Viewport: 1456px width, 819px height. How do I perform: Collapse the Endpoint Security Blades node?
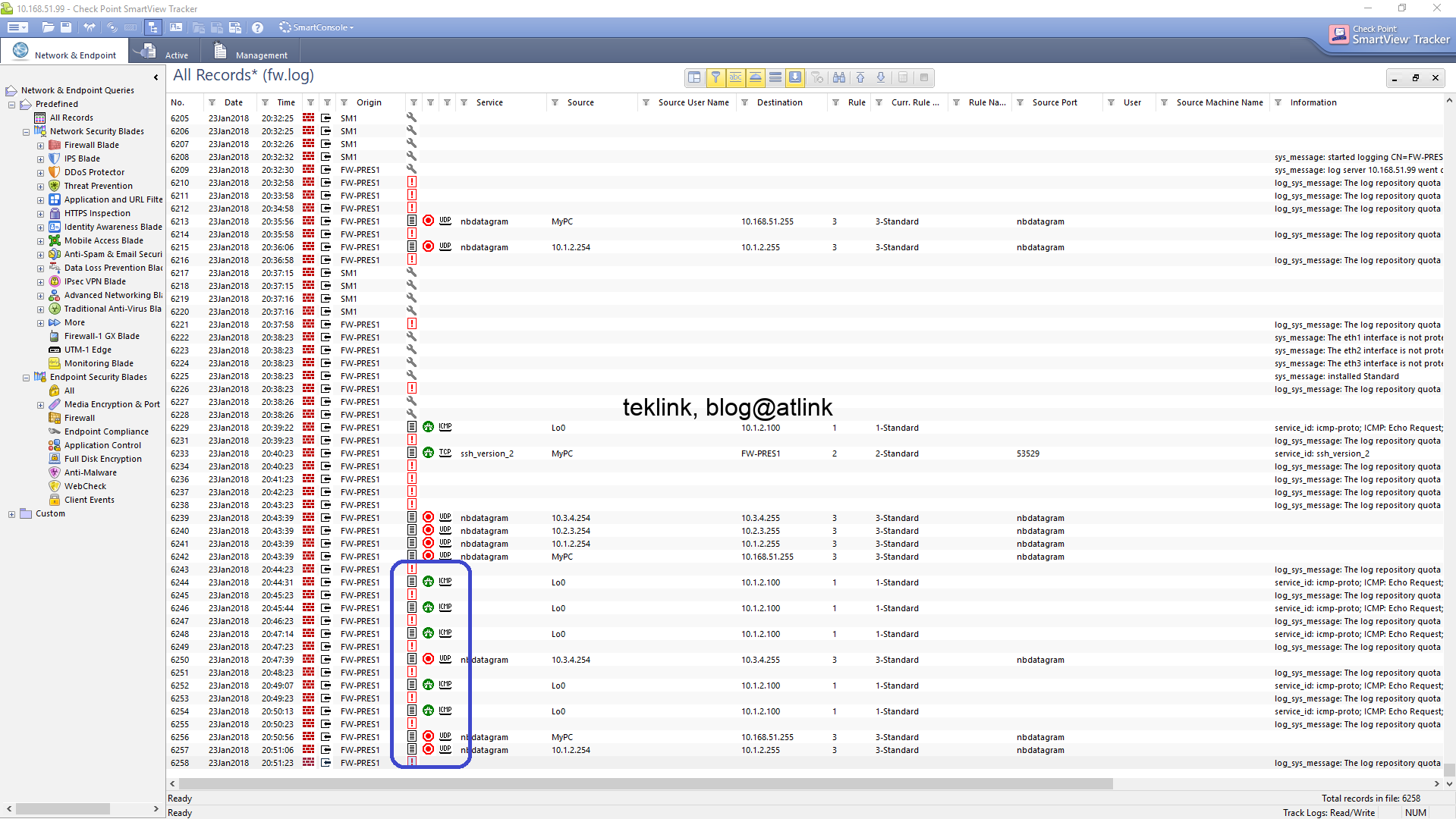click(x=26, y=378)
